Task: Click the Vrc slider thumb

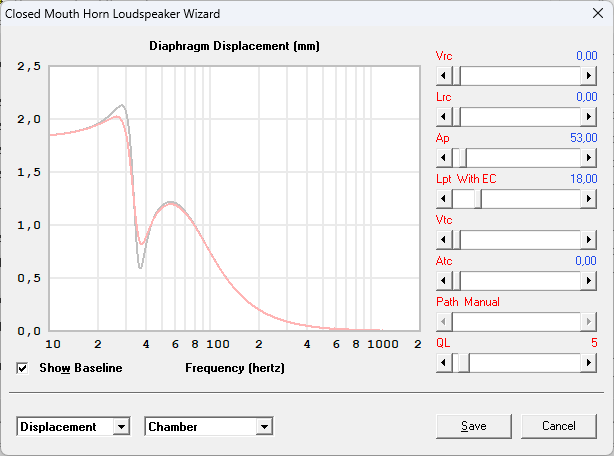Action: [x=456, y=76]
